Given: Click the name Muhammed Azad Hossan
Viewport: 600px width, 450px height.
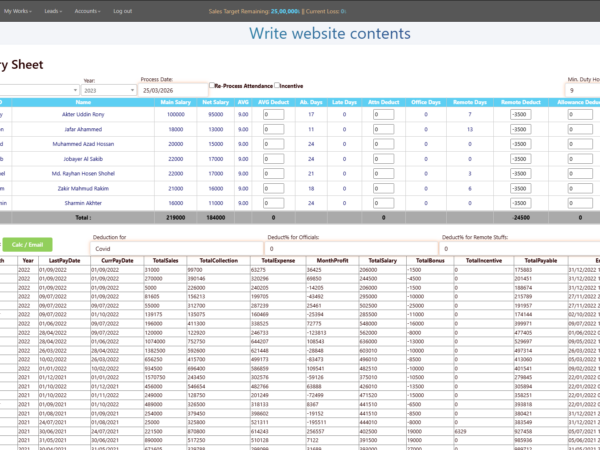Looking at the screenshot, I should click(83, 144).
